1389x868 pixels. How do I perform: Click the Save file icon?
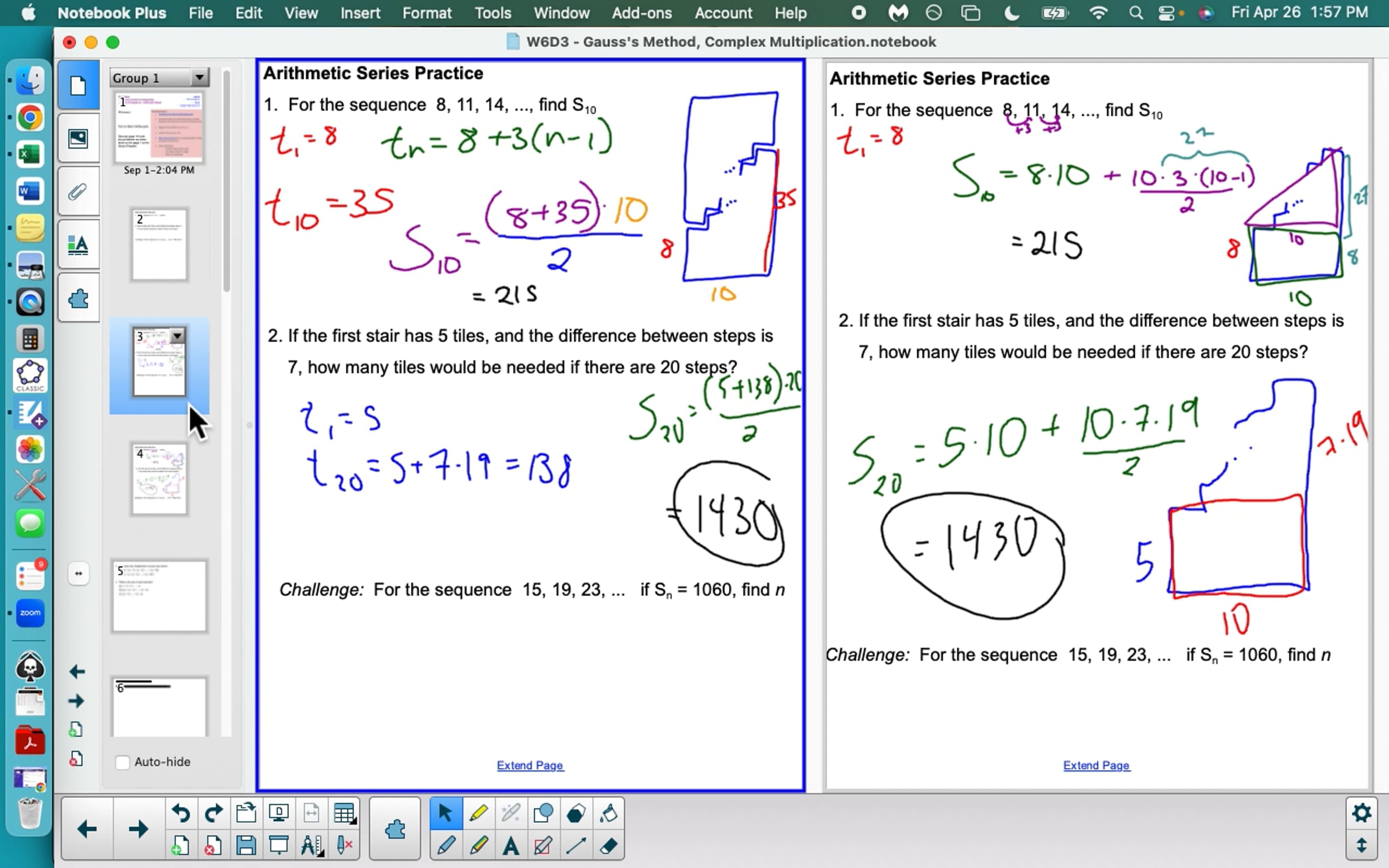pyautogui.click(x=246, y=846)
